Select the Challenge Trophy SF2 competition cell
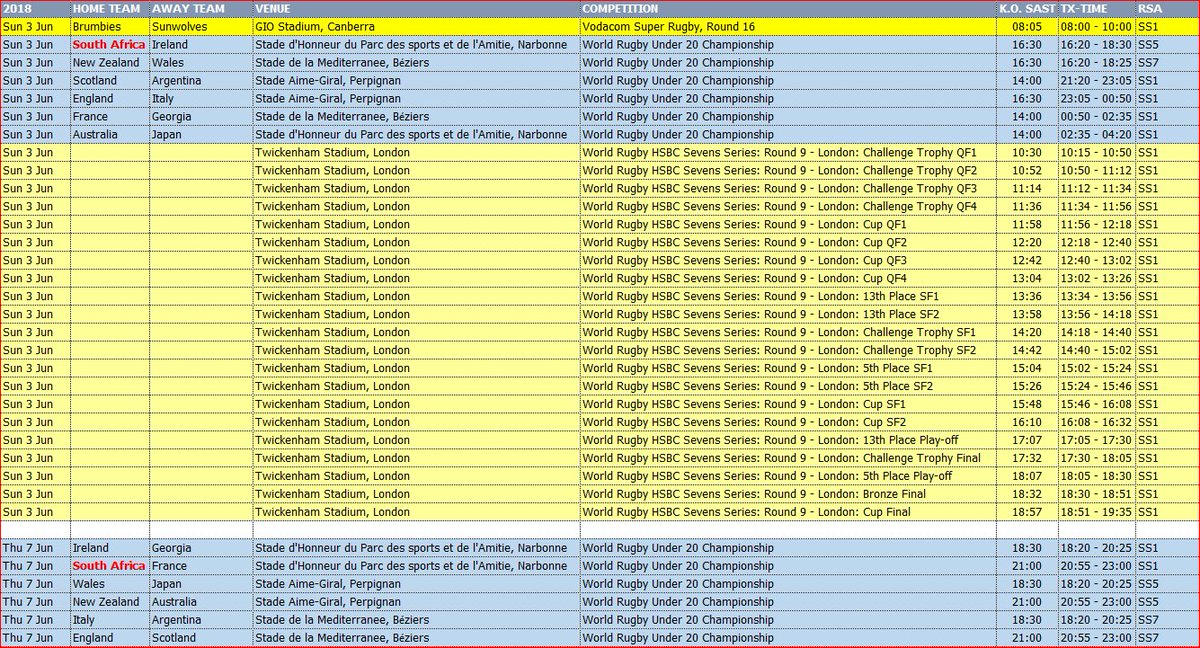The height and width of the screenshot is (648, 1200). point(788,351)
